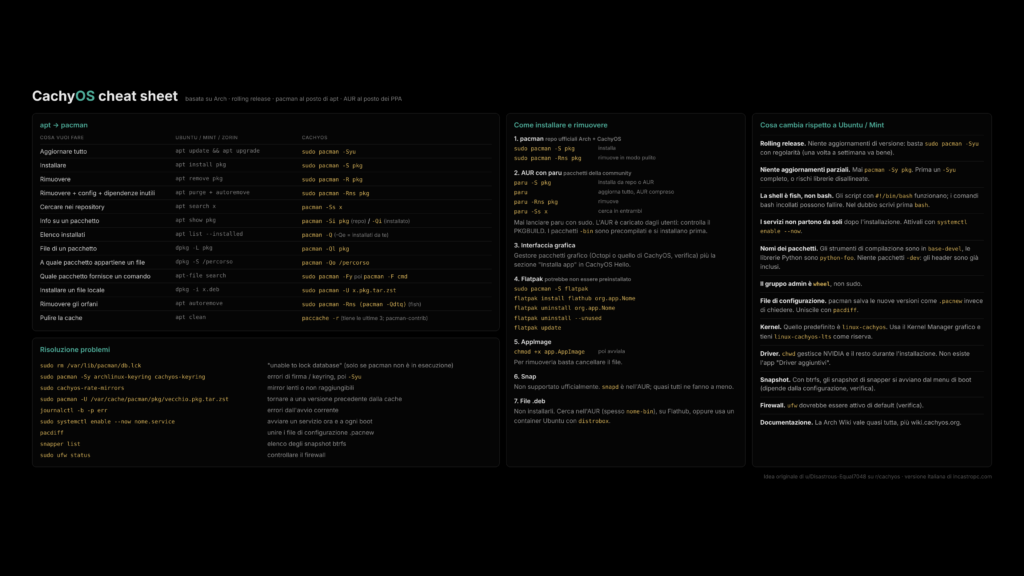Click the 'apt → pacman' section heading
Screen dimensions: 1024x576
(63, 125)
